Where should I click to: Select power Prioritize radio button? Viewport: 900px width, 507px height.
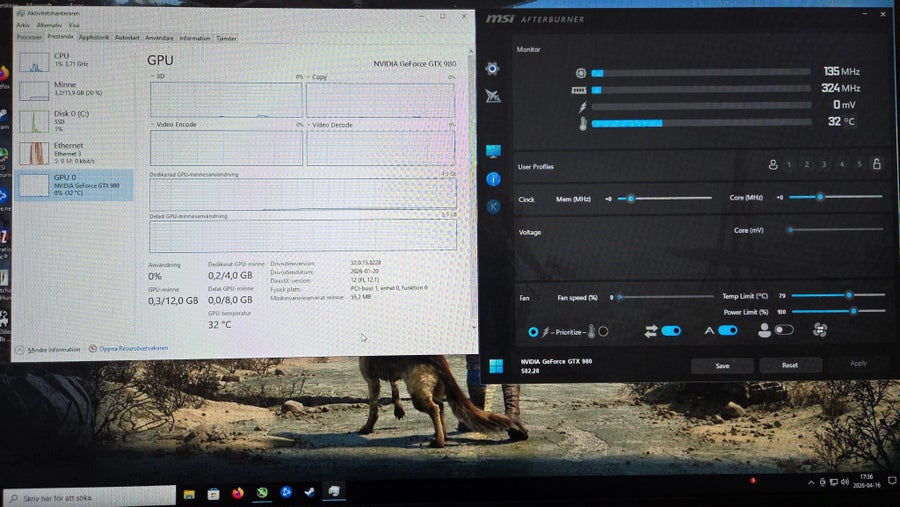(533, 332)
